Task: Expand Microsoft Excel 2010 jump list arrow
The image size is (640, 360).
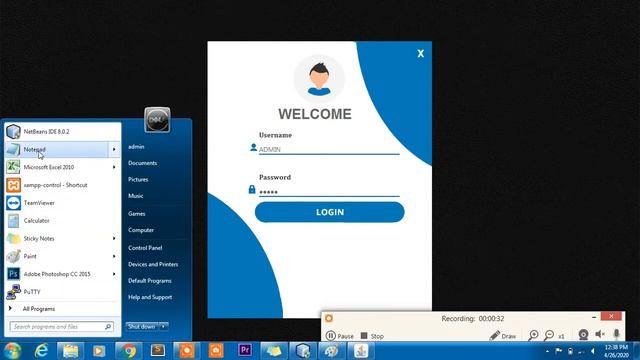Action: tap(114, 167)
